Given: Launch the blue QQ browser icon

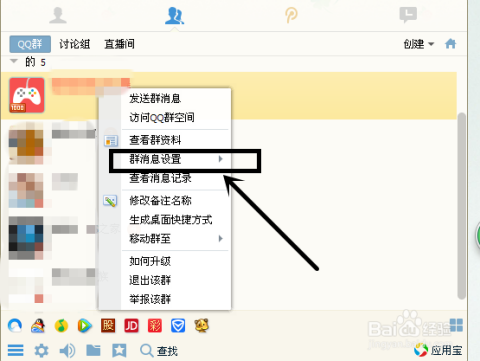Looking at the screenshot, I should [x=15, y=326].
